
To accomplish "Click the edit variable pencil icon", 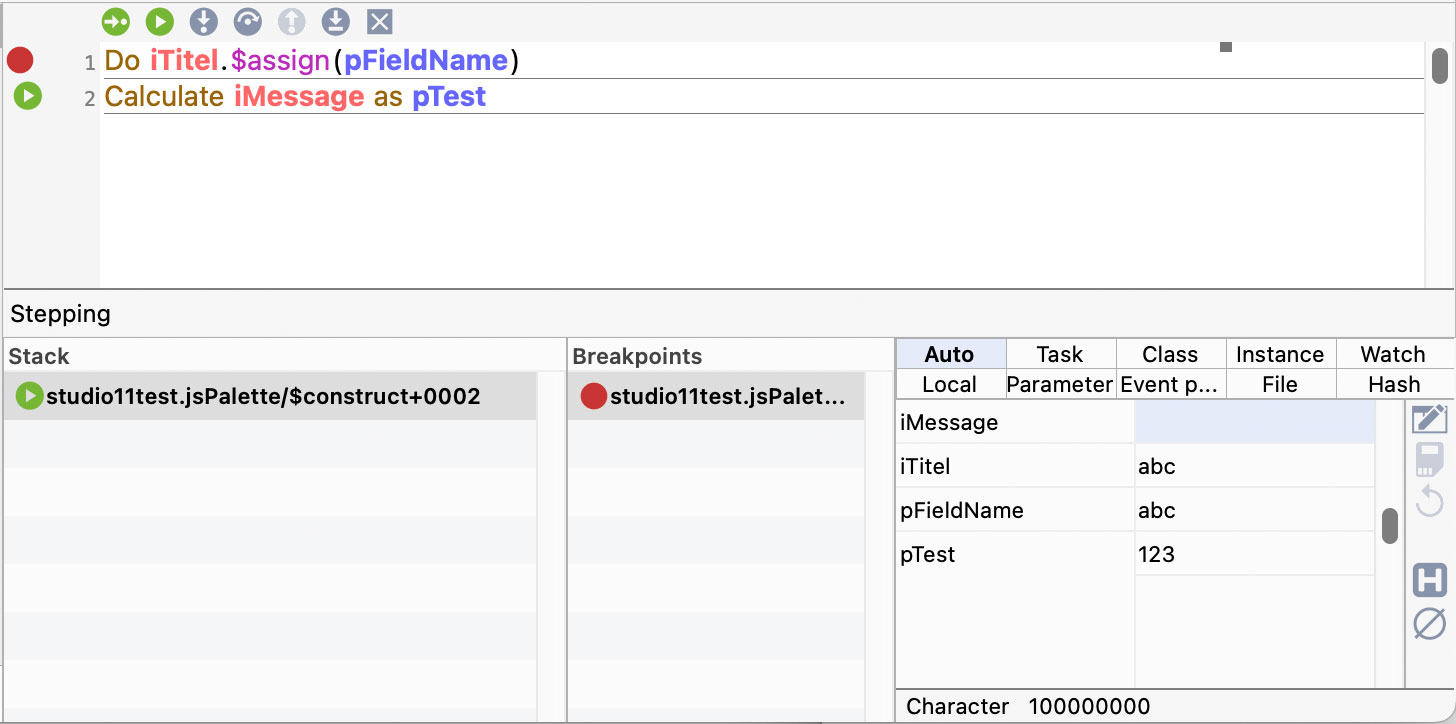I will (1429, 419).
